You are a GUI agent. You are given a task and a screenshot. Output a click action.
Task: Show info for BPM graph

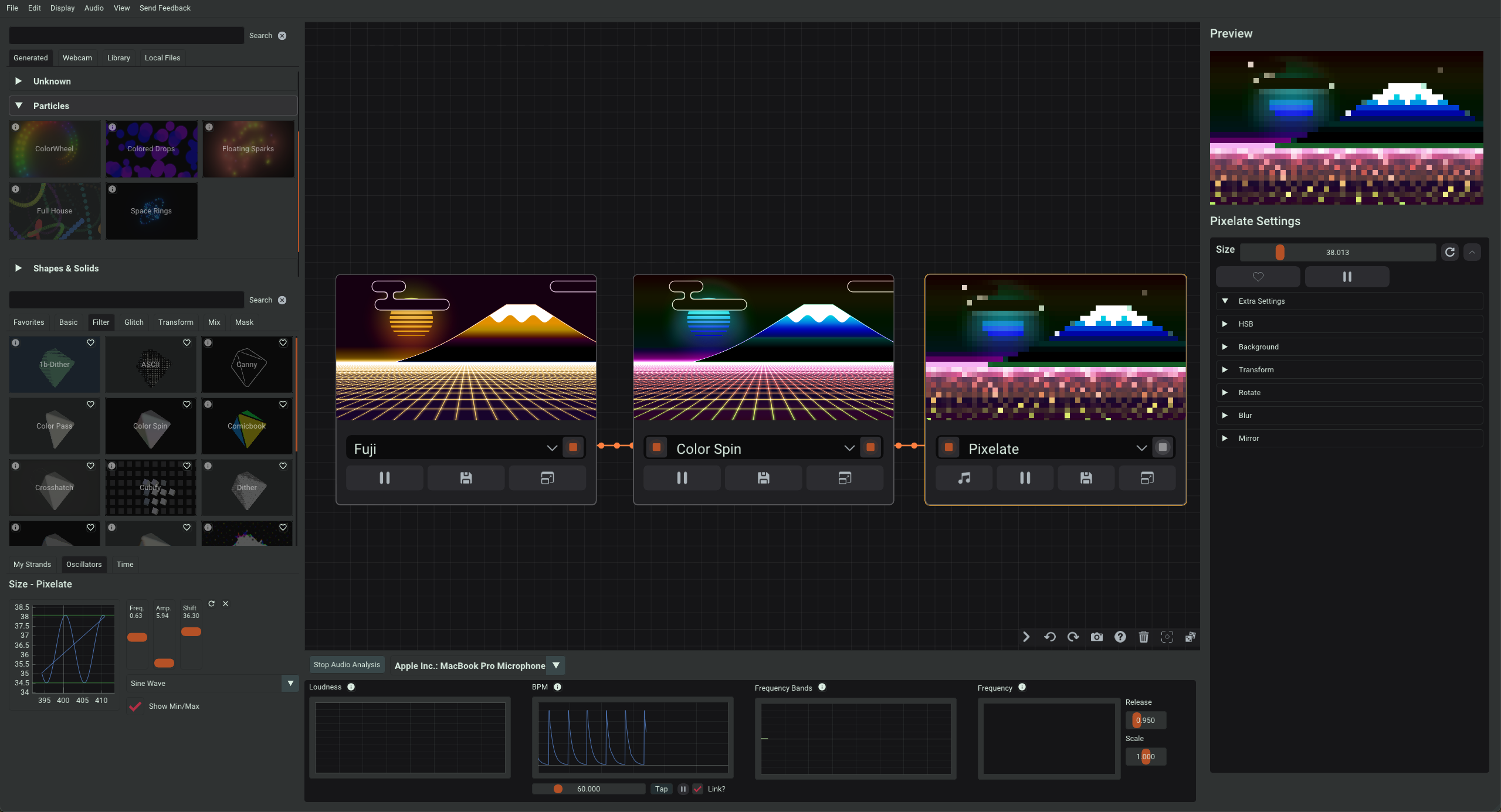[557, 687]
